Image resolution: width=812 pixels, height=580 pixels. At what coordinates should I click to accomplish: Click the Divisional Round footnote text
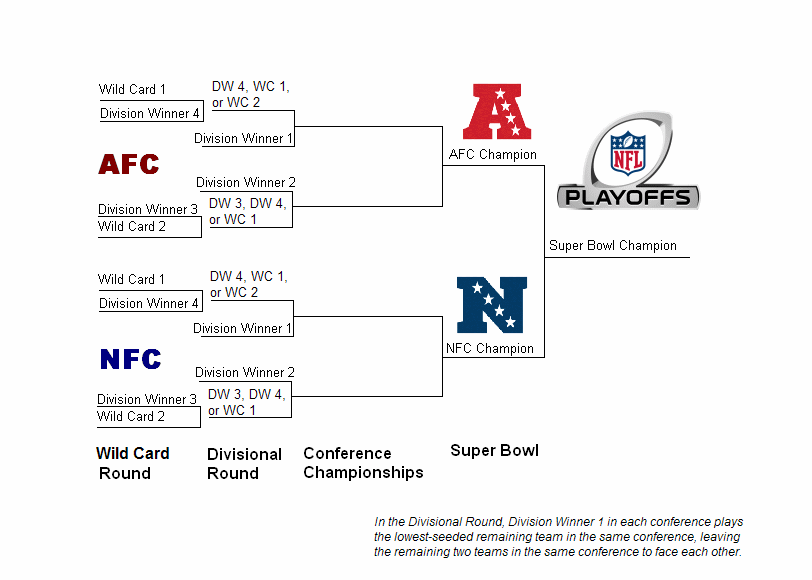pos(558,537)
